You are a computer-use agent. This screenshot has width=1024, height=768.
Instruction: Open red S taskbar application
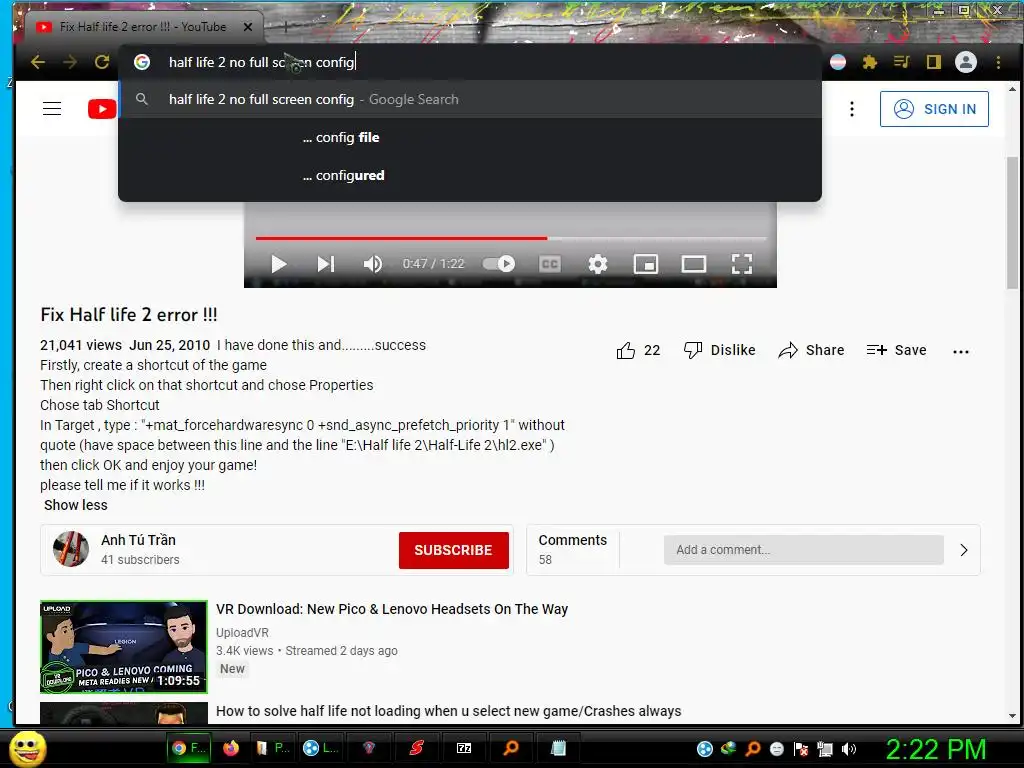(x=417, y=748)
